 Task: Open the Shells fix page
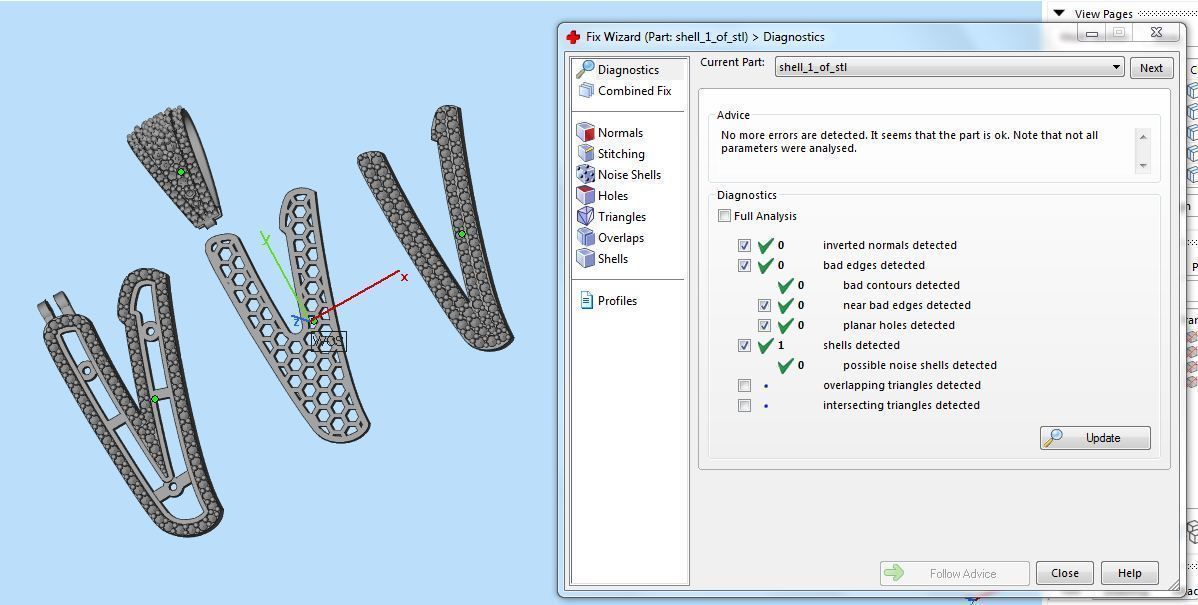(x=613, y=258)
